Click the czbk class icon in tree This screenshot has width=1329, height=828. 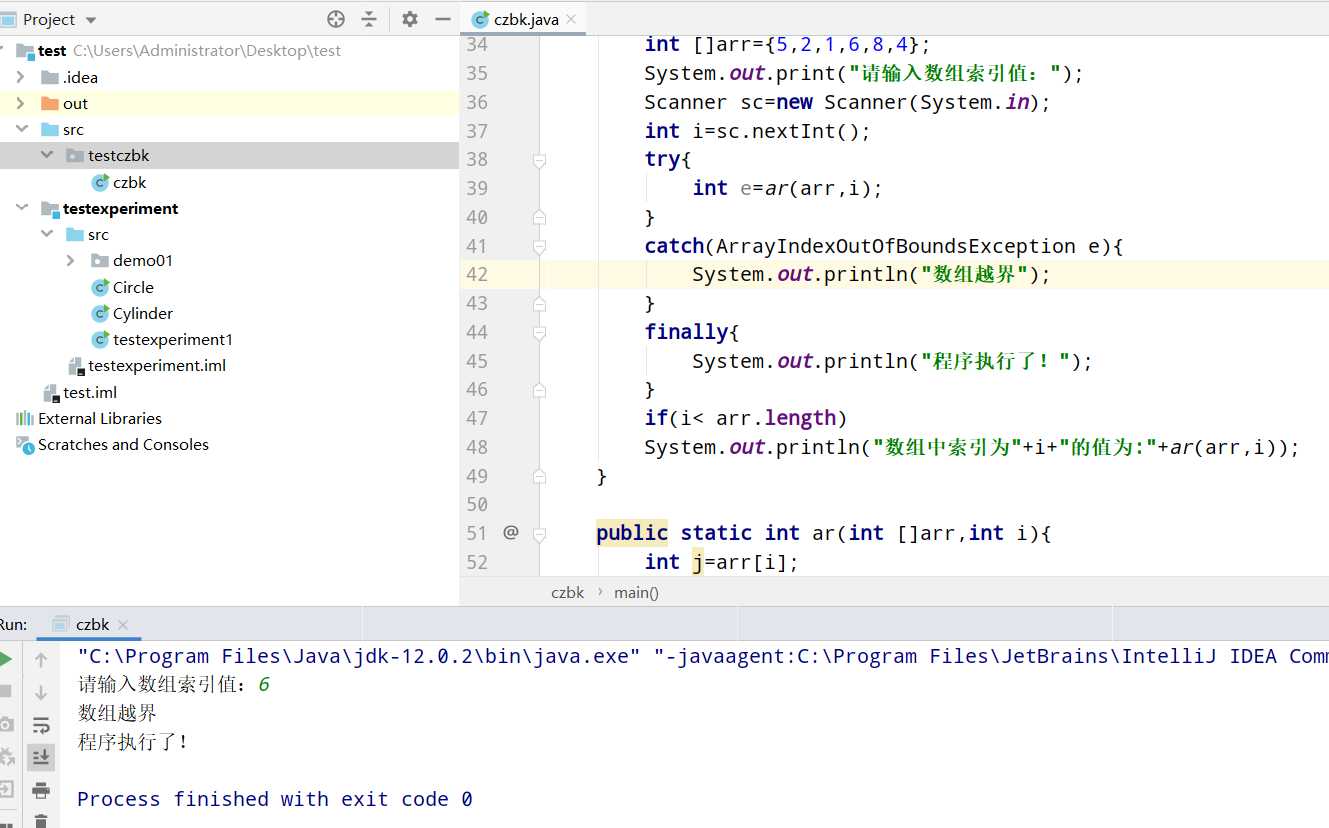pos(100,182)
